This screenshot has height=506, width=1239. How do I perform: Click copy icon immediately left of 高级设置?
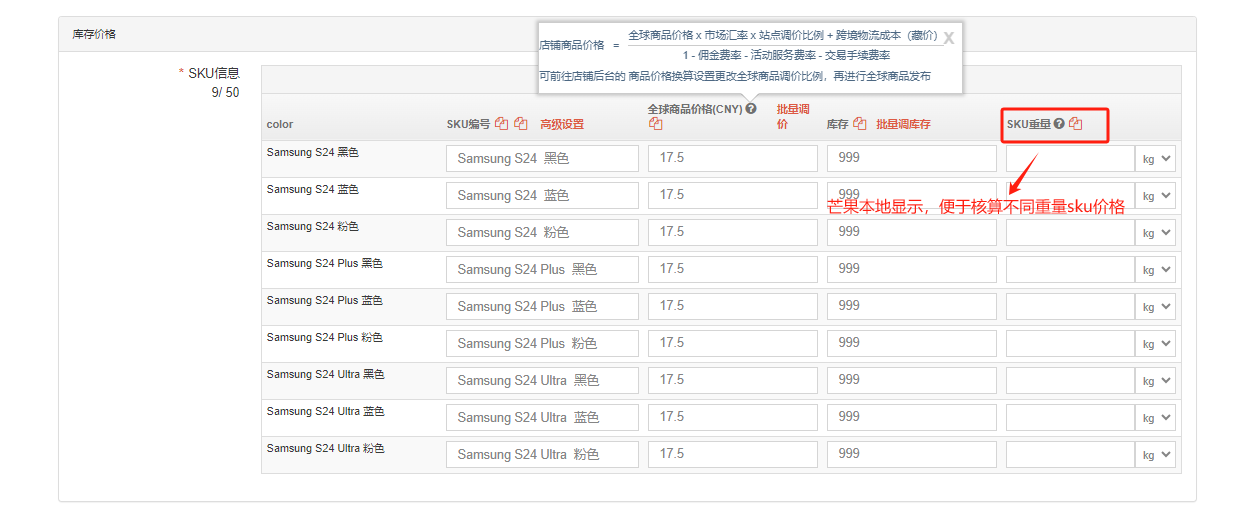tap(521, 124)
